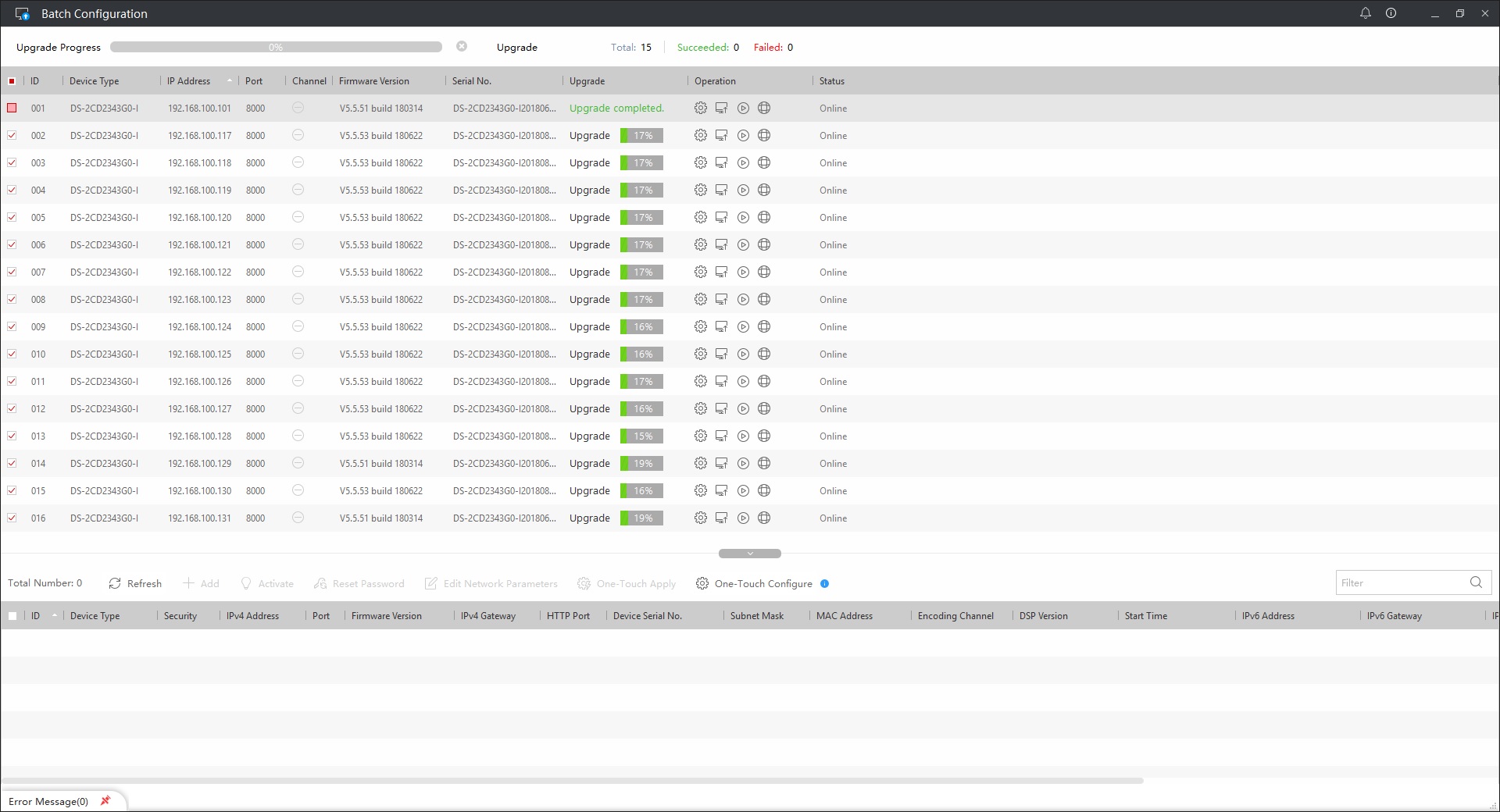Click play icon for device 011
Image resolution: width=1500 pixels, height=812 pixels.
(743, 381)
